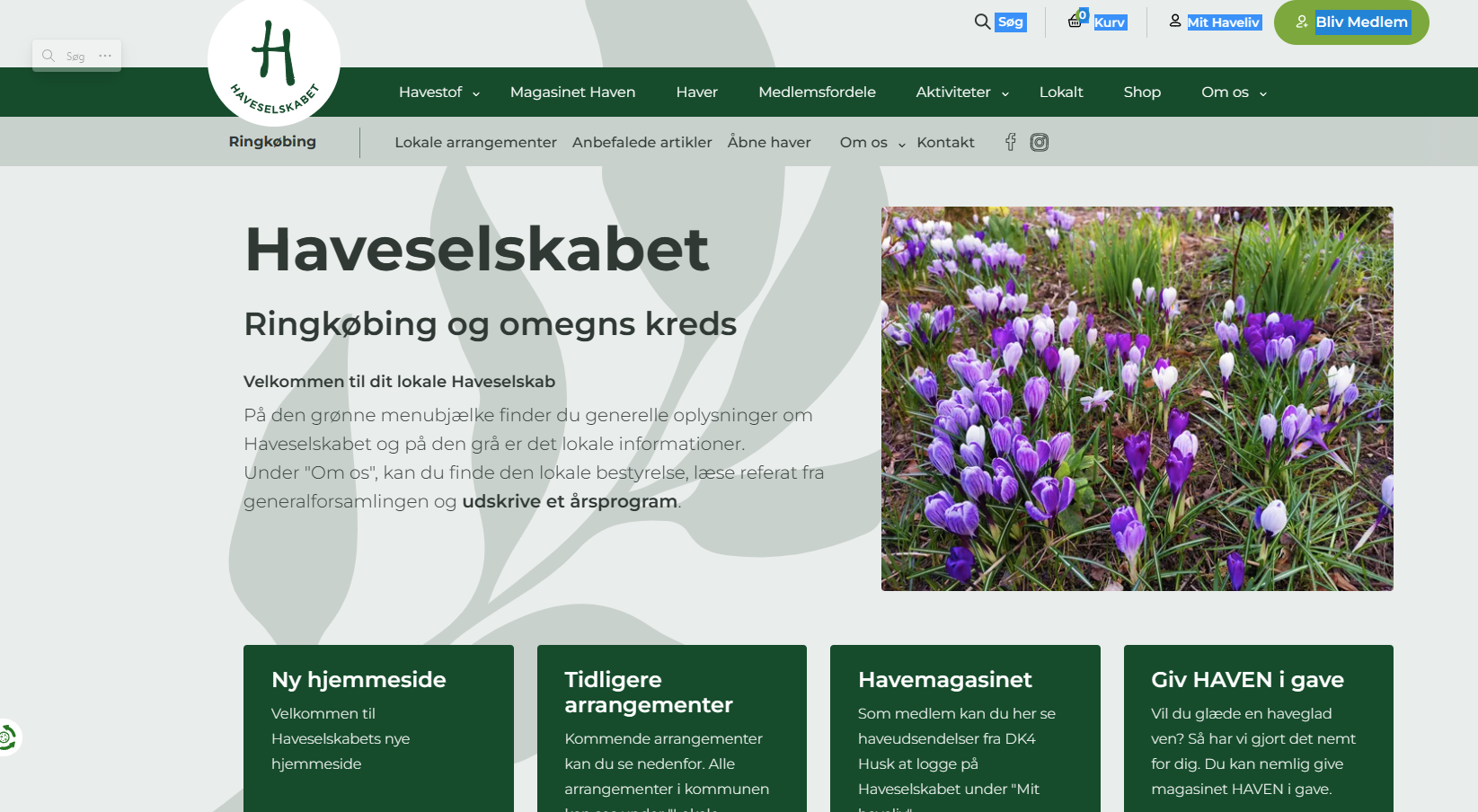Click the Haveselskabet round logo

click(x=274, y=63)
